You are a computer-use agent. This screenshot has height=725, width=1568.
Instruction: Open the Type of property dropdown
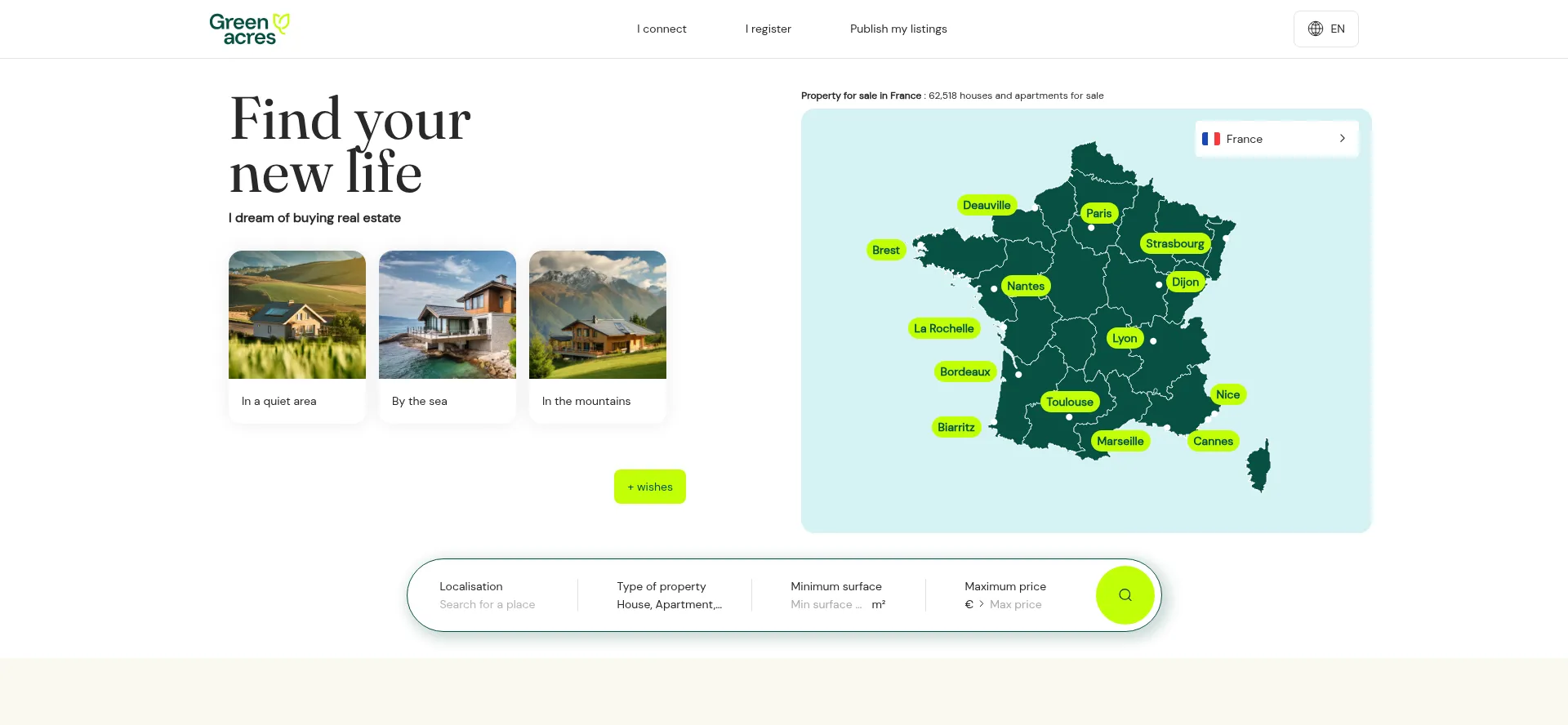pyautogui.click(x=669, y=604)
